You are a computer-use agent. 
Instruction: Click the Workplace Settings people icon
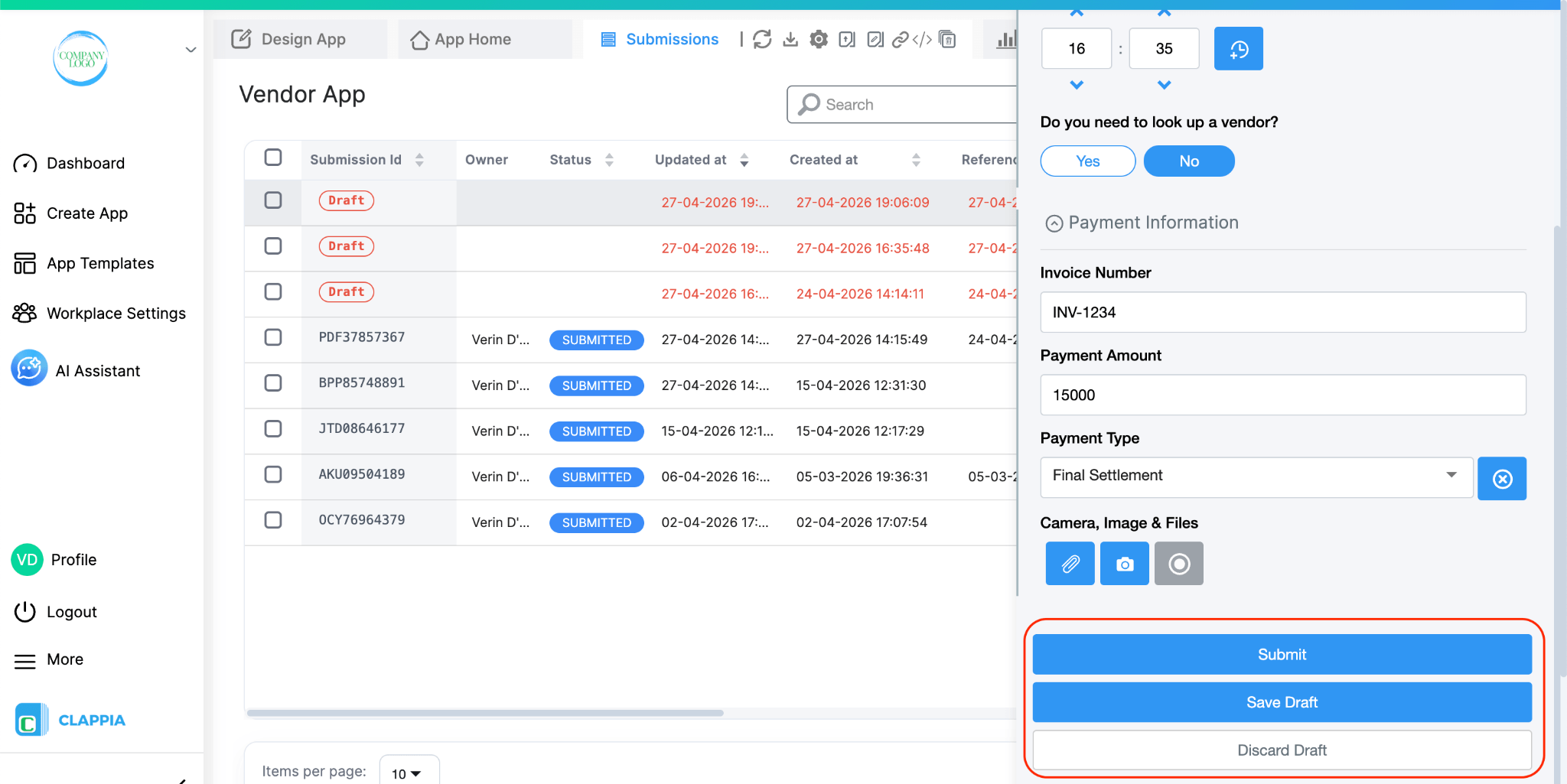tap(24, 313)
